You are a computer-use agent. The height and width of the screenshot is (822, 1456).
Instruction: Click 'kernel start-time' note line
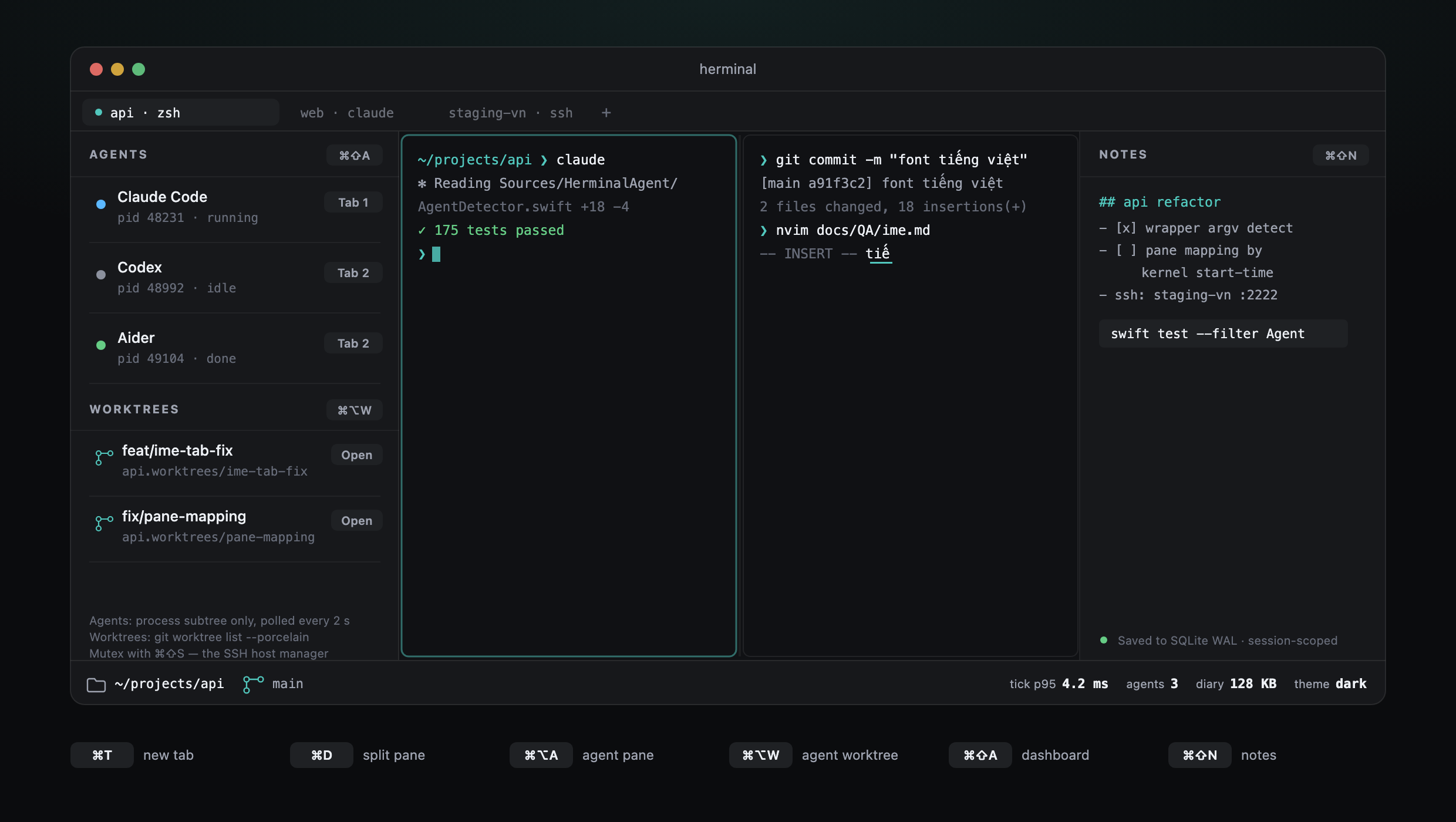pos(1207,272)
